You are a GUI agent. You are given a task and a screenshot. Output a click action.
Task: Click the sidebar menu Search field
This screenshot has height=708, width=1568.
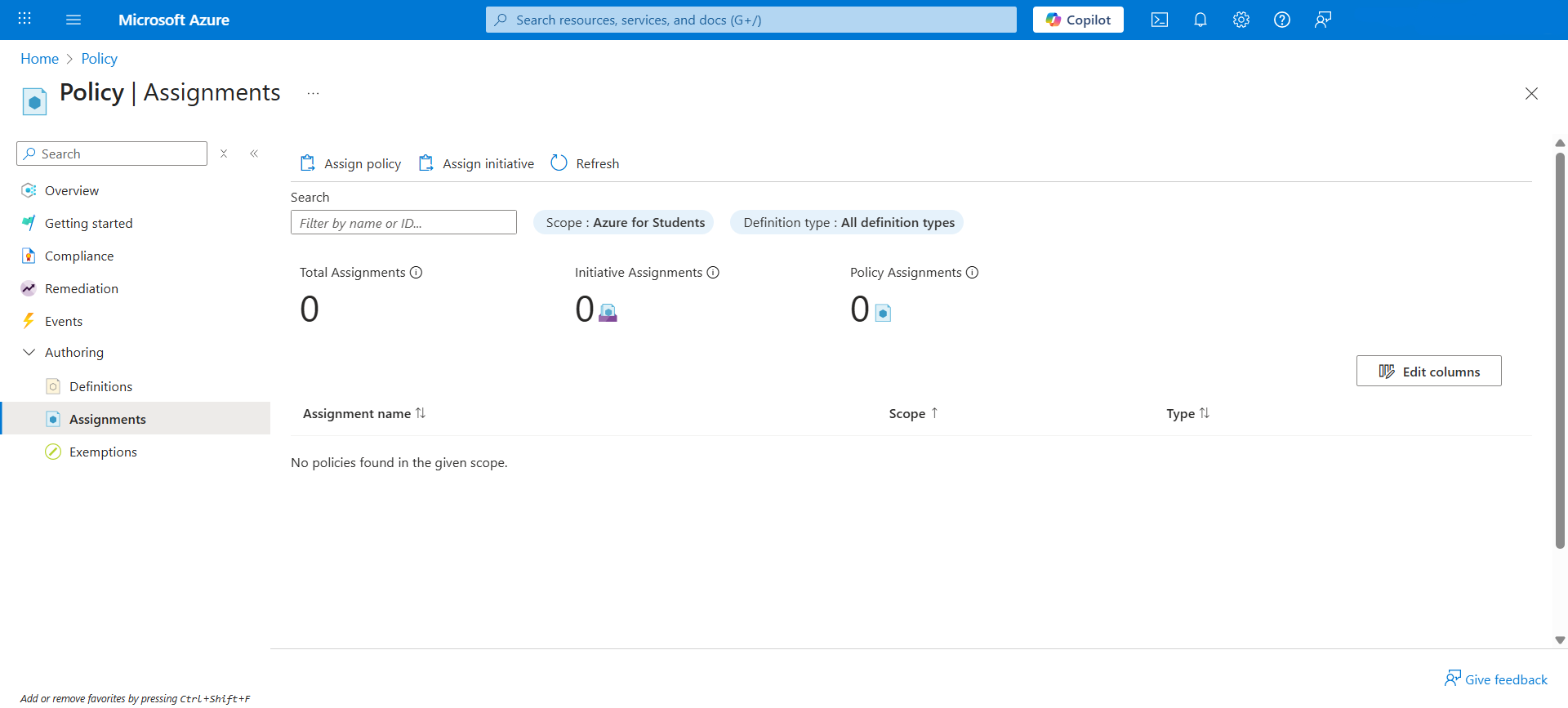pyautogui.click(x=112, y=154)
